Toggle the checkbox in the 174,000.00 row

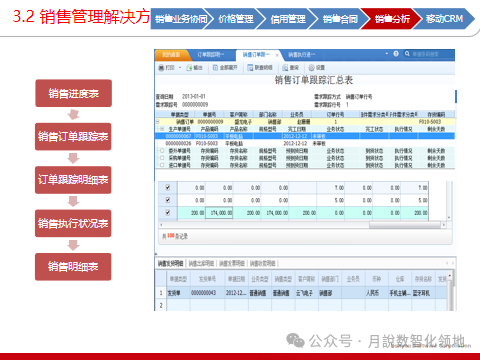(x=168, y=213)
